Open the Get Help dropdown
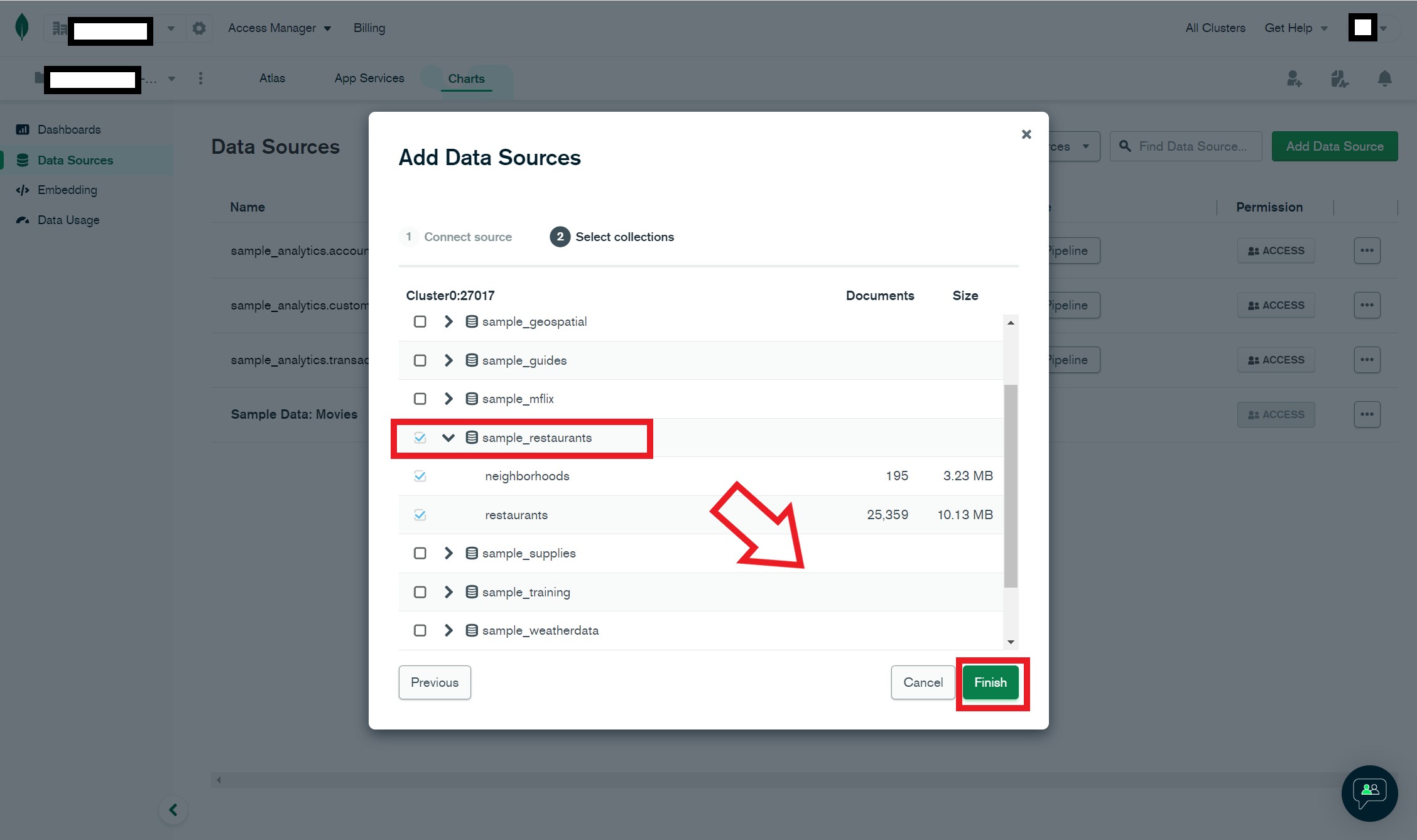 click(x=1296, y=28)
